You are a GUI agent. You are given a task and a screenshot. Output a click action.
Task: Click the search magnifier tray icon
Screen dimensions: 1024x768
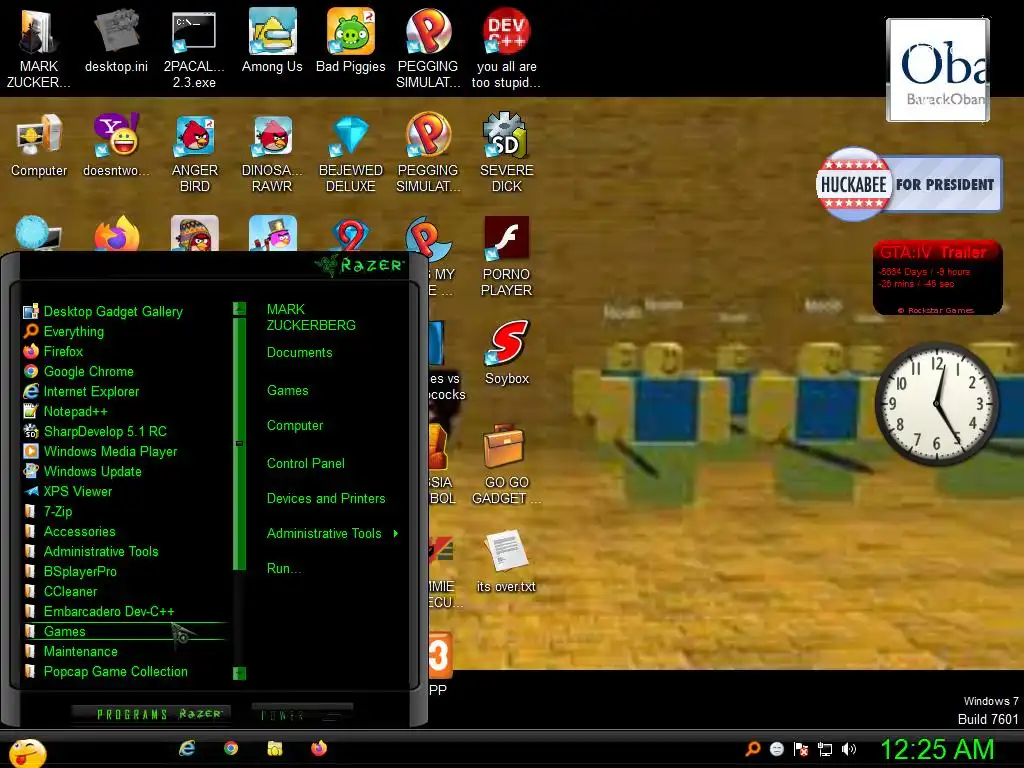point(752,749)
